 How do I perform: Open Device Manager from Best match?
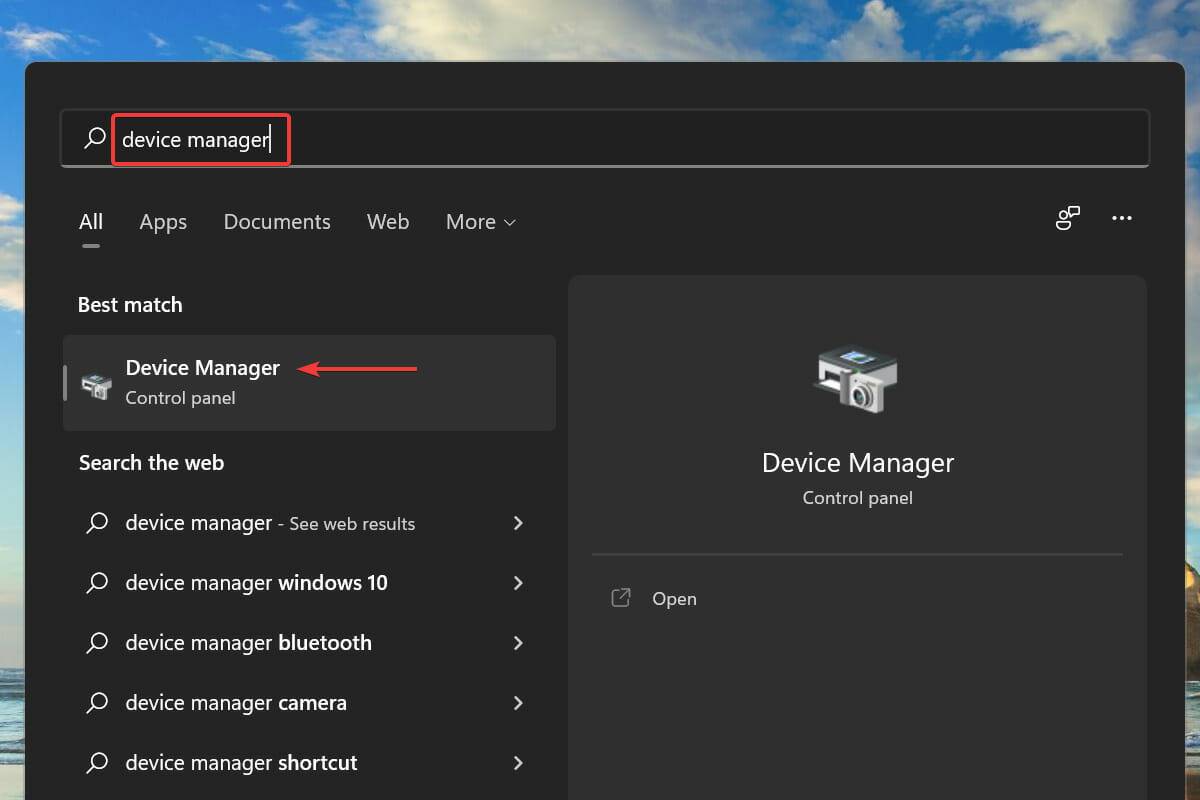pyautogui.click(x=203, y=382)
